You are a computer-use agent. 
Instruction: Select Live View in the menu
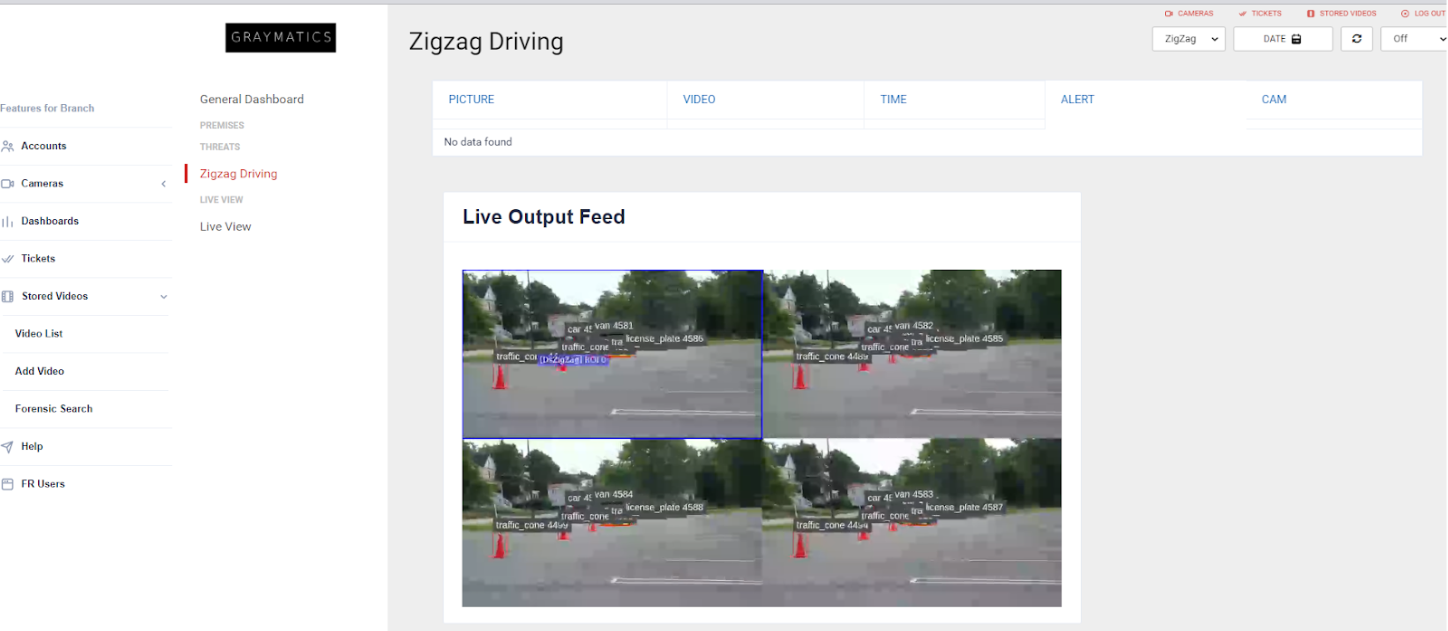226,227
